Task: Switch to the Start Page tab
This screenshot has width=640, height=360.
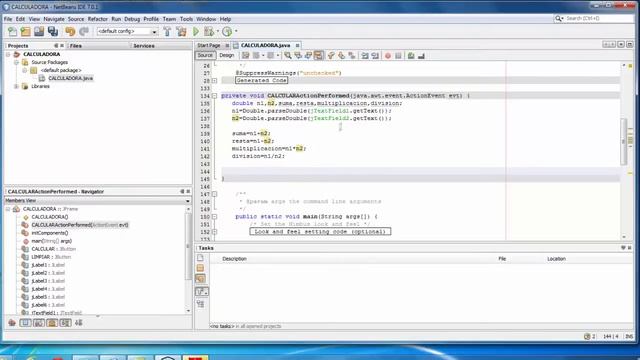Action: coord(209,45)
